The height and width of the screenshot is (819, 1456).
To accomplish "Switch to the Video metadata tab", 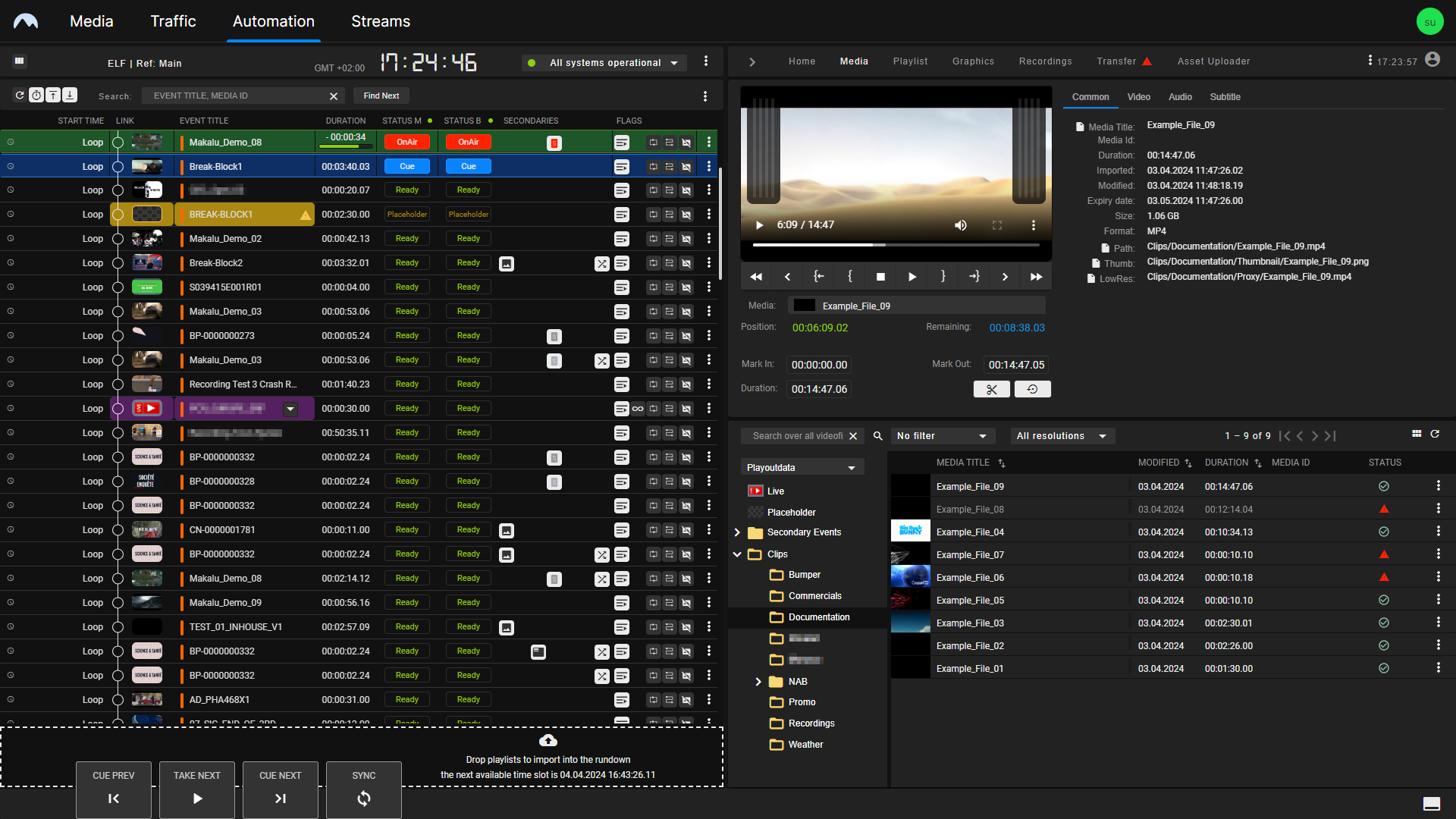I will click(x=1138, y=97).
